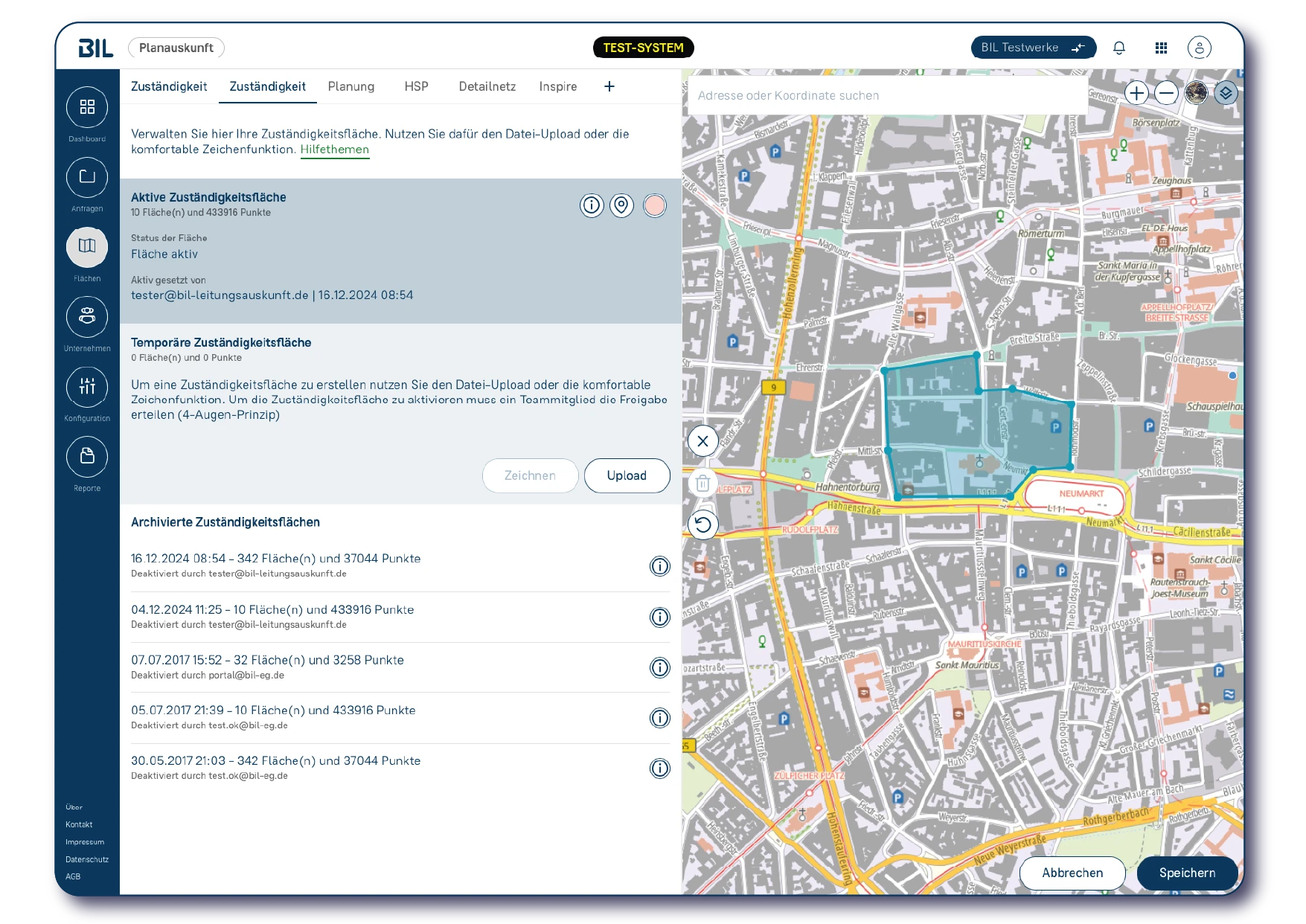Image resolution: width=1306 pixels, height=924 pixels.
Task: Click the Upload button
Action: (627, 475)
